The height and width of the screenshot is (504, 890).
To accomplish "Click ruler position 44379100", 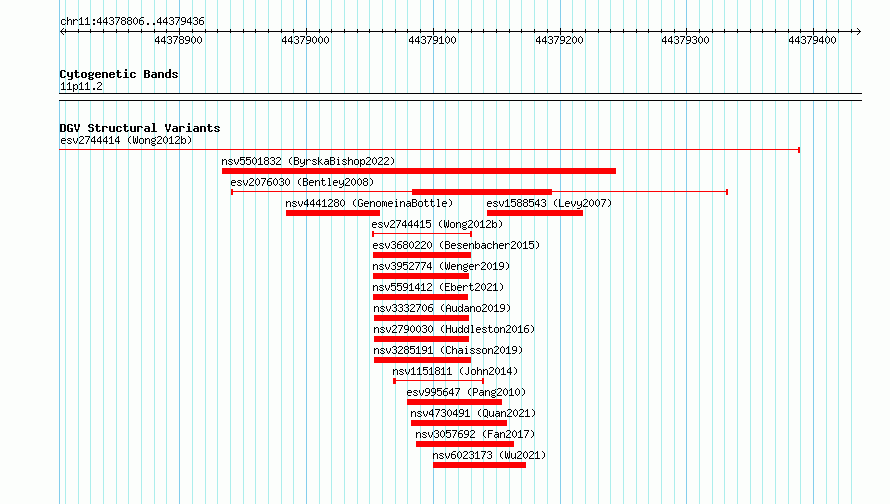I will pos(433,40).
